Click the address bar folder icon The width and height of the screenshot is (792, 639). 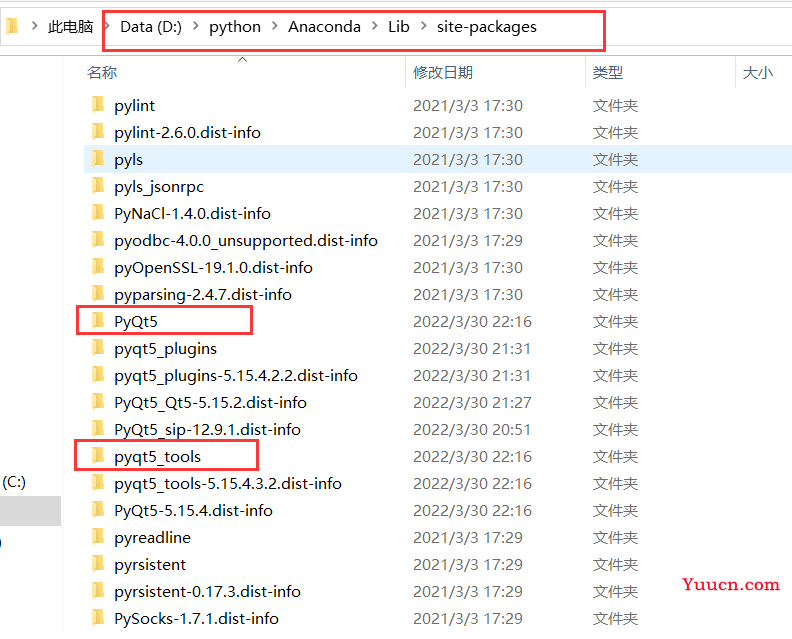pos(12,26)
